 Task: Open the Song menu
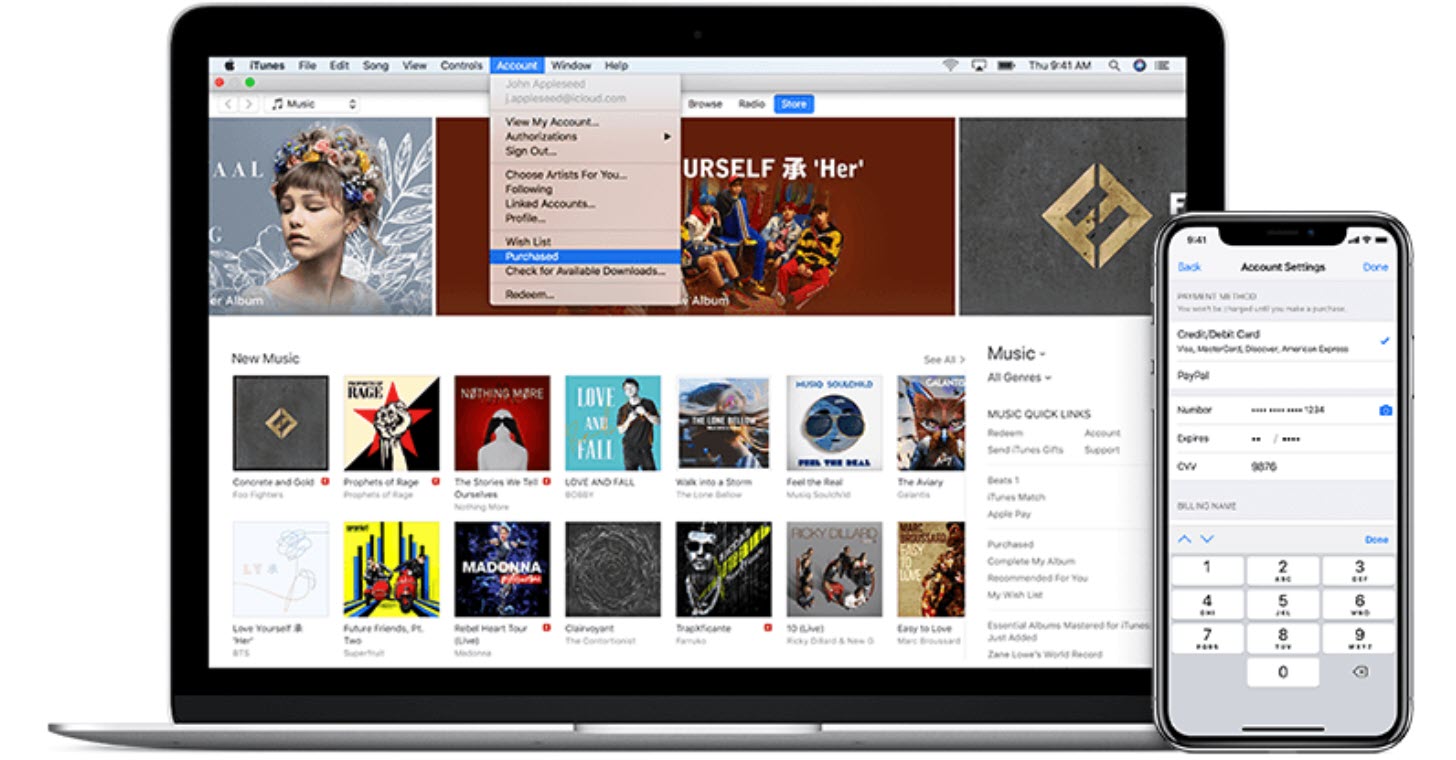pos(376,66)
